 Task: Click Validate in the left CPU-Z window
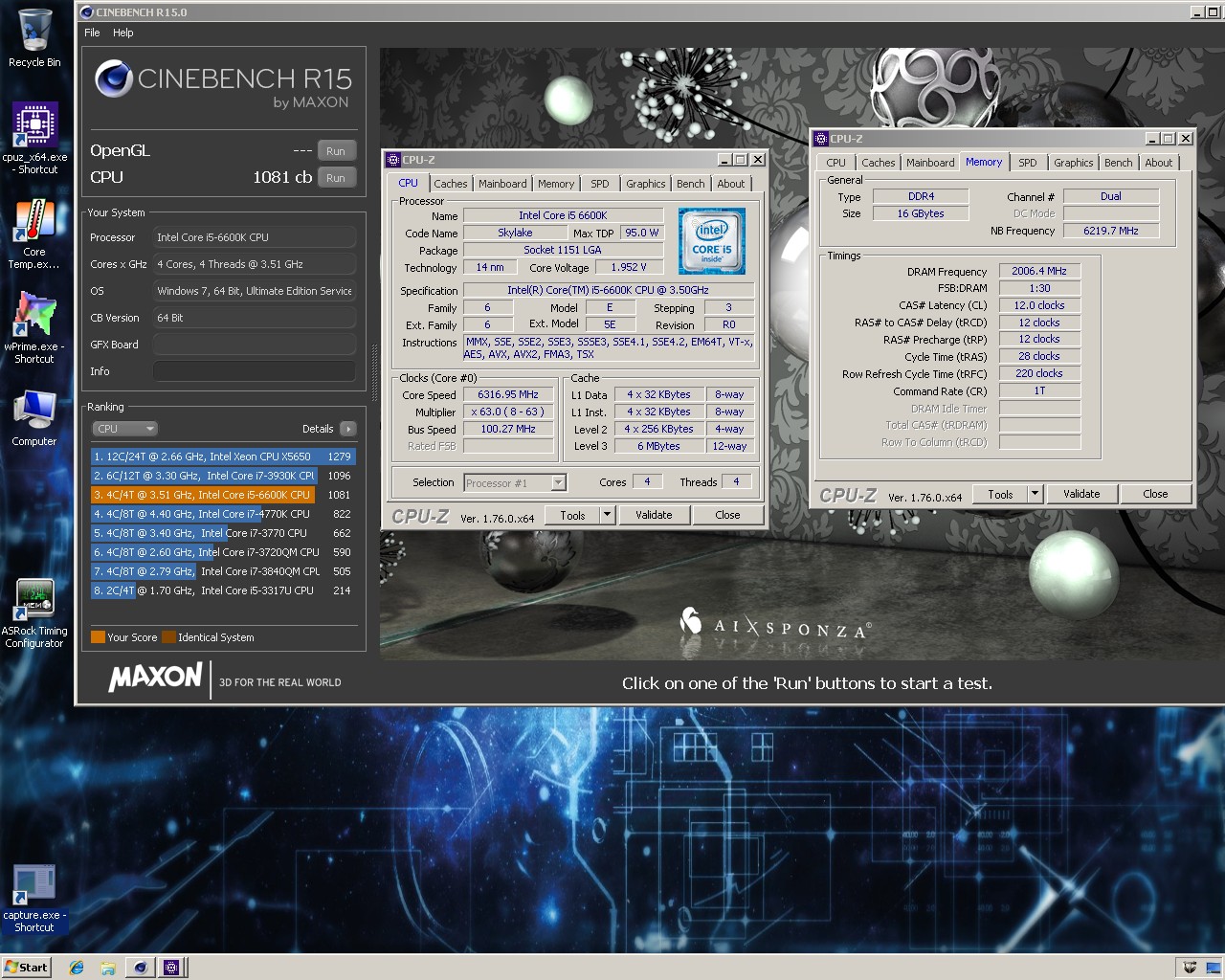tap(655, 515)
